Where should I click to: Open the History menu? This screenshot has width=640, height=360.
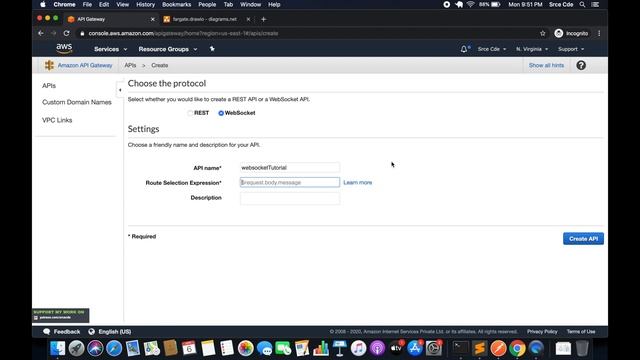click(x=145, y=4)
